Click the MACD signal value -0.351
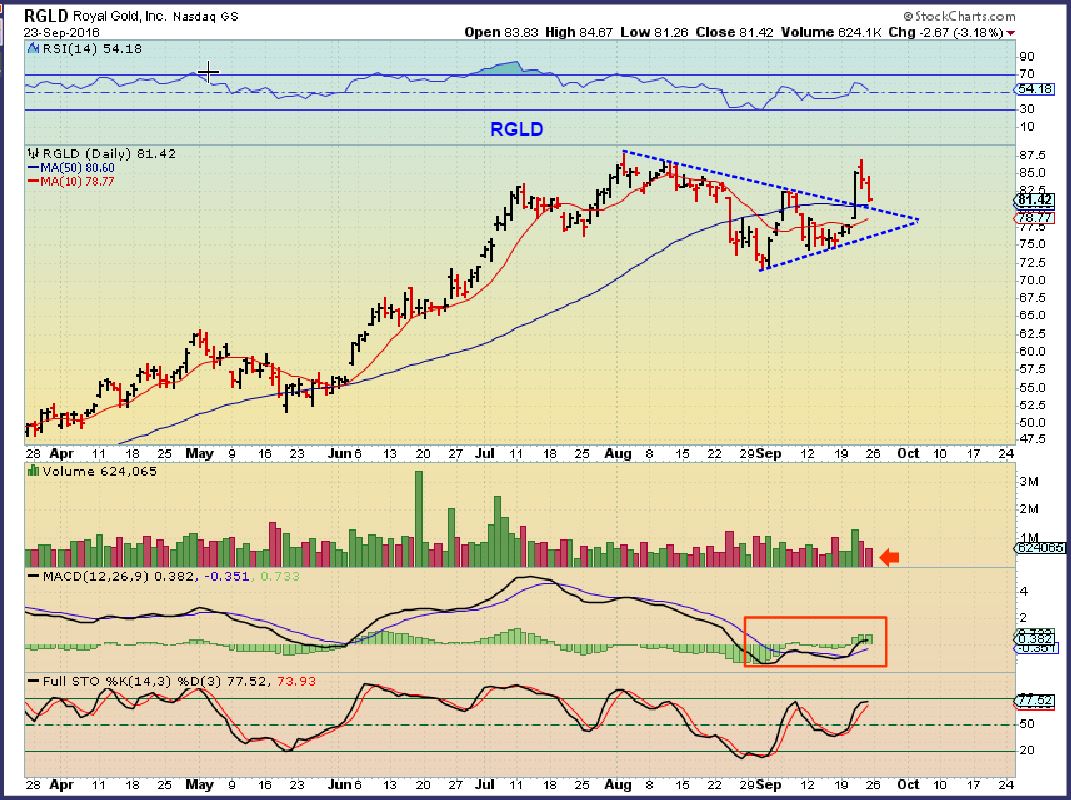The width and height of the screenshot is (1071, 800). 228,577
